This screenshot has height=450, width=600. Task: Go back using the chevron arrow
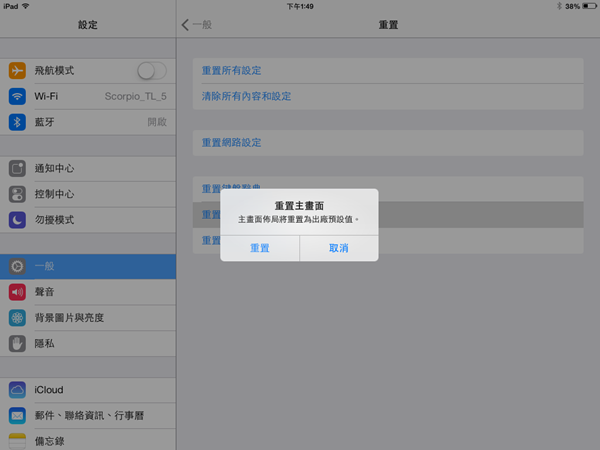(x=185, y=25)
